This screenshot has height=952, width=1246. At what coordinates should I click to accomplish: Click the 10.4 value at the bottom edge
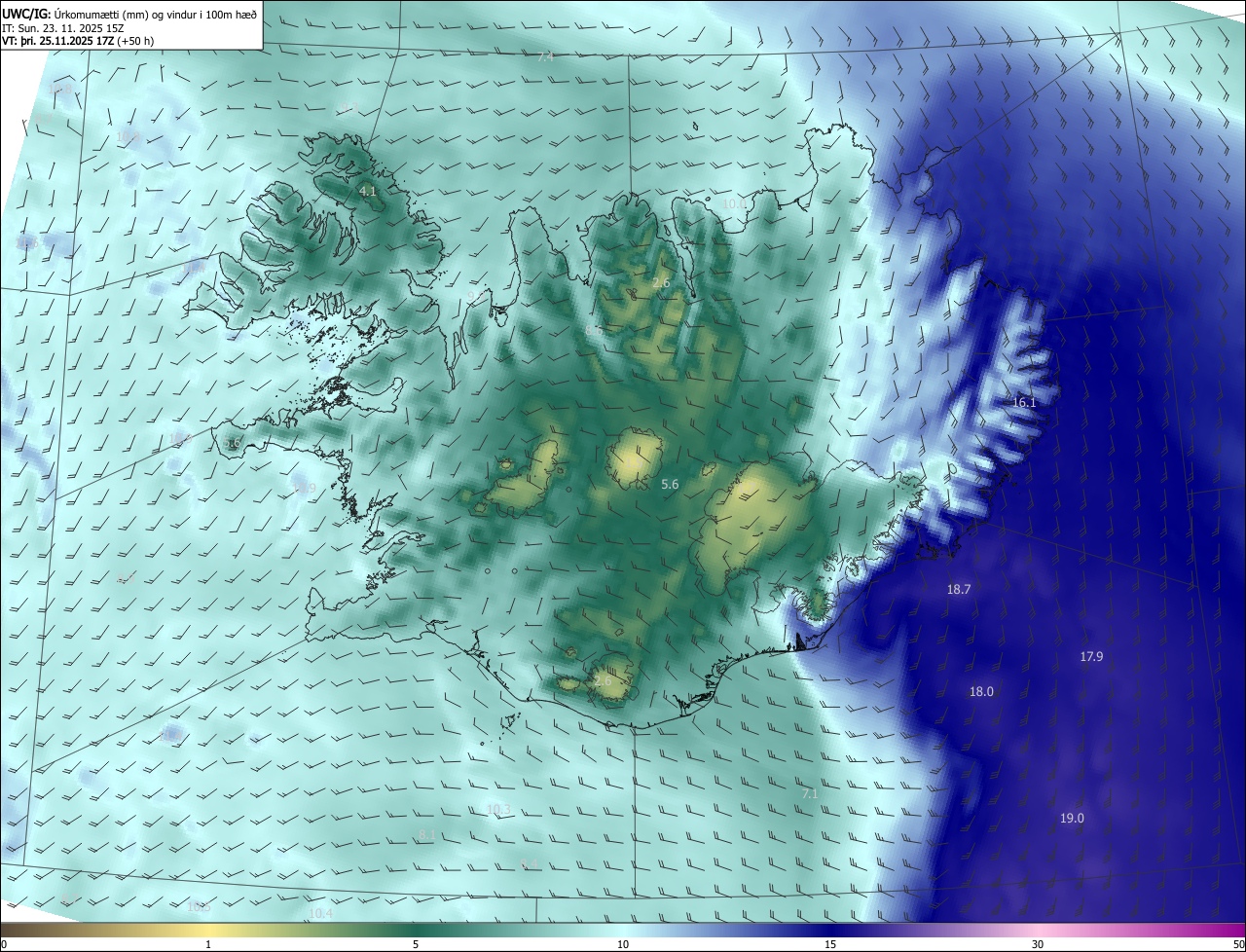tap(320, 913)
